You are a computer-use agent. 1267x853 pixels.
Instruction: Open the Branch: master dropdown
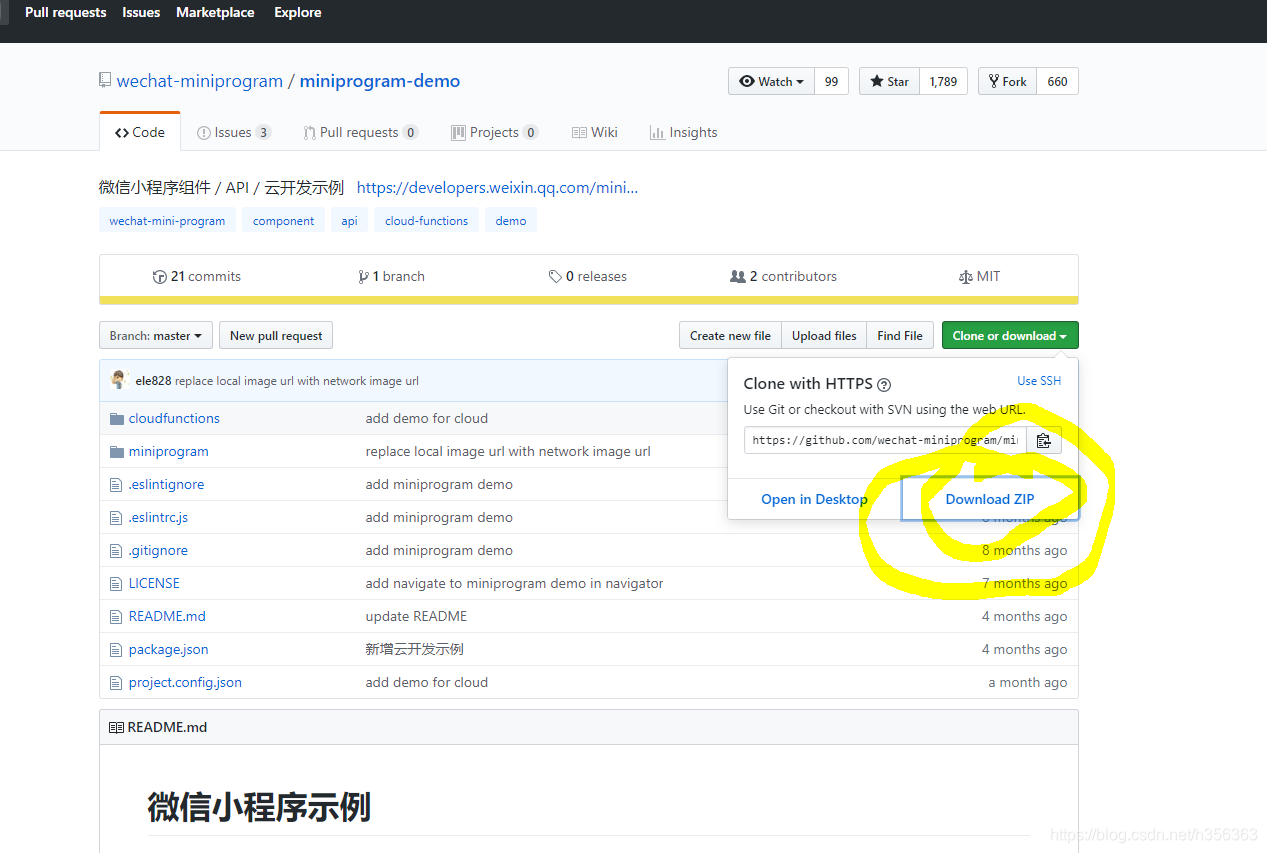[x=156, y=336]
